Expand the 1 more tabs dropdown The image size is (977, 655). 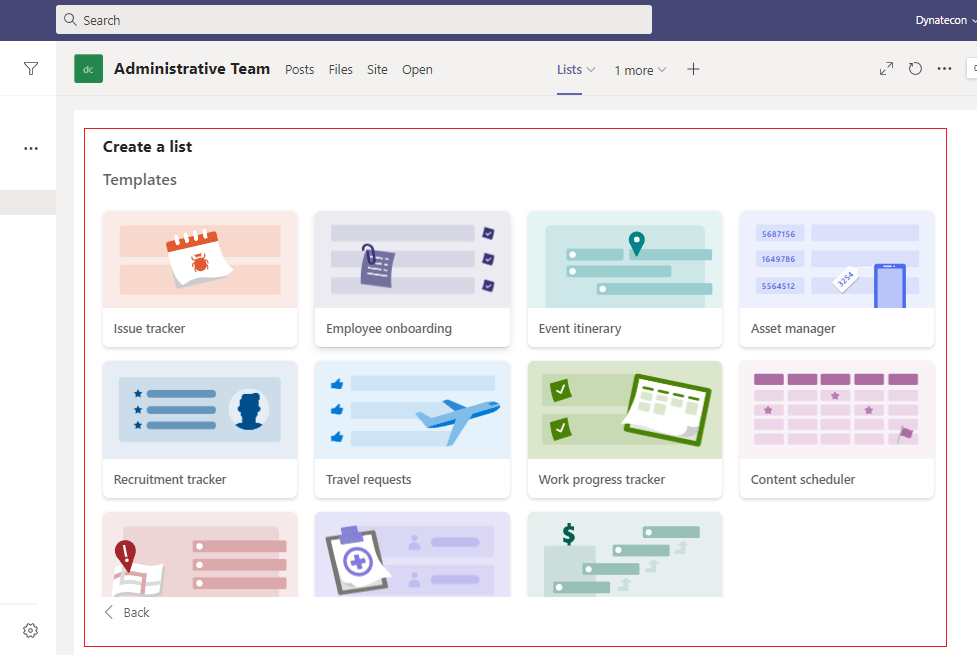pyautogui.click(x=640, y=70)
